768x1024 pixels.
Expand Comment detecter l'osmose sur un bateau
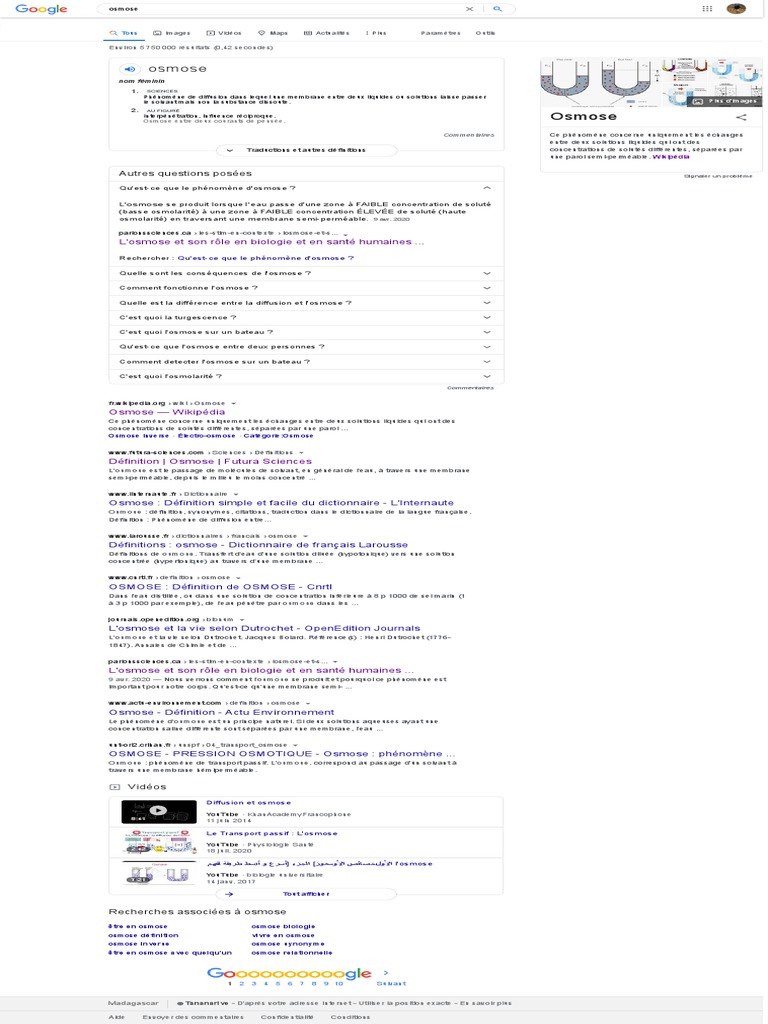[306, 362]
